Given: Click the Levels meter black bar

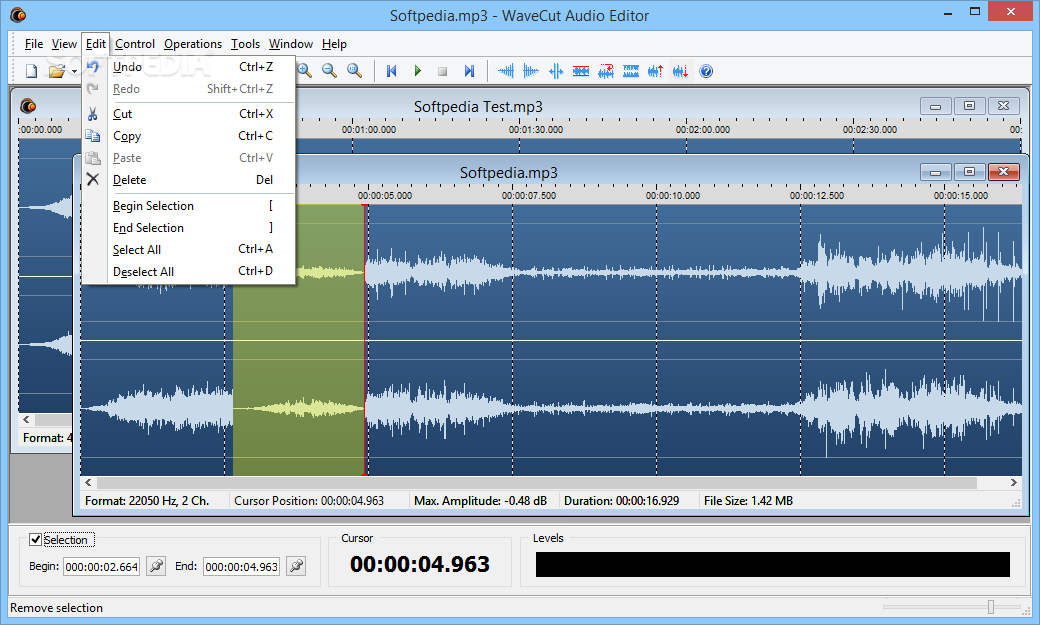Looking at the screenshot, I should pos(773,564).
